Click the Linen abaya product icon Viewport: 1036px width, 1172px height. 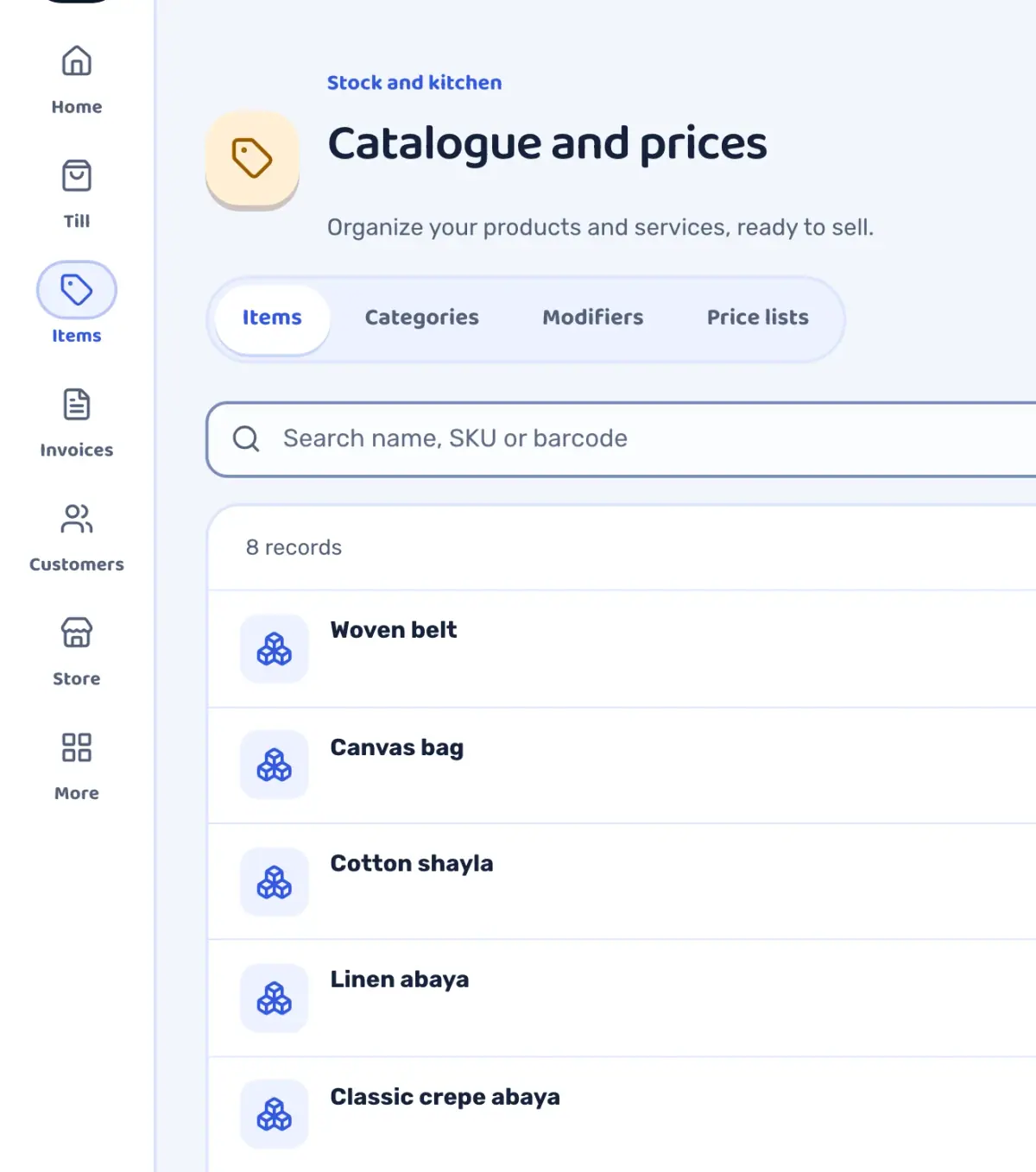click(275, 999)
